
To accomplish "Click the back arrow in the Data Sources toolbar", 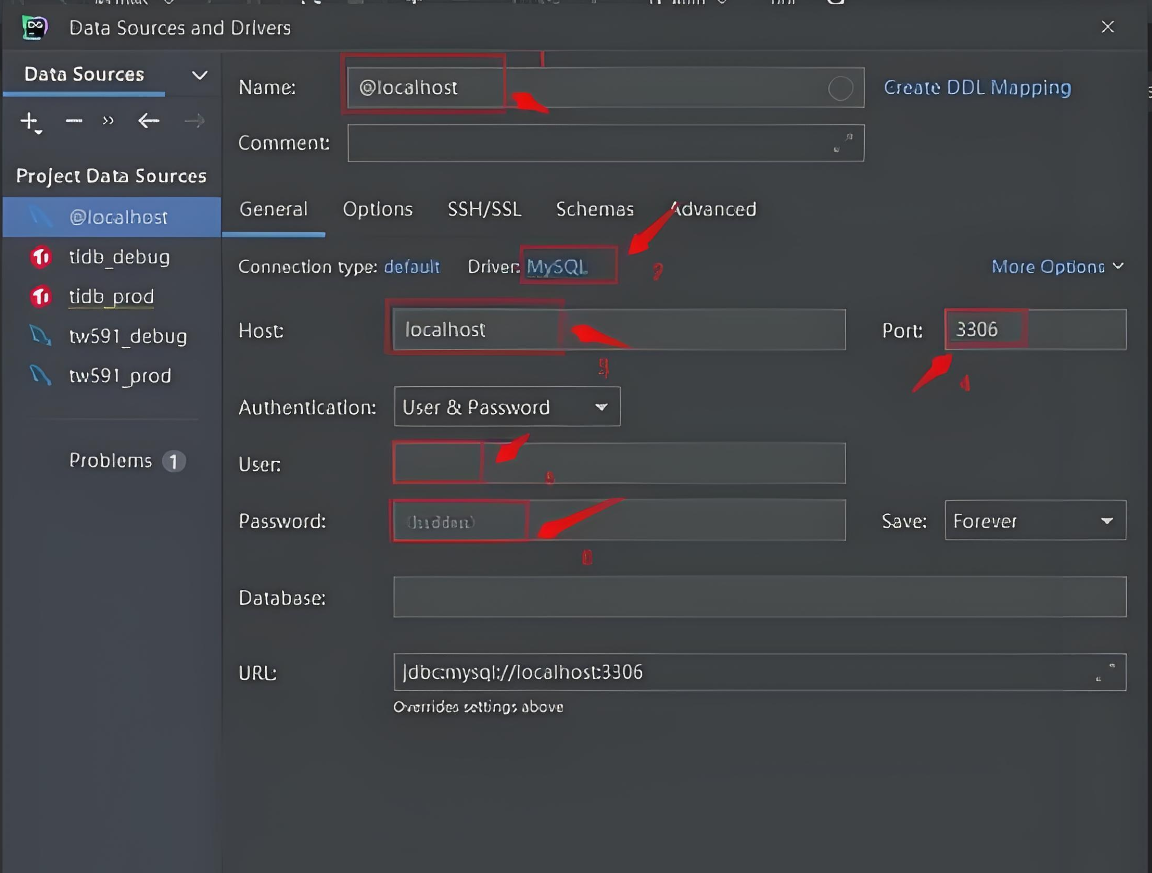I will click(x=148, y=120).
